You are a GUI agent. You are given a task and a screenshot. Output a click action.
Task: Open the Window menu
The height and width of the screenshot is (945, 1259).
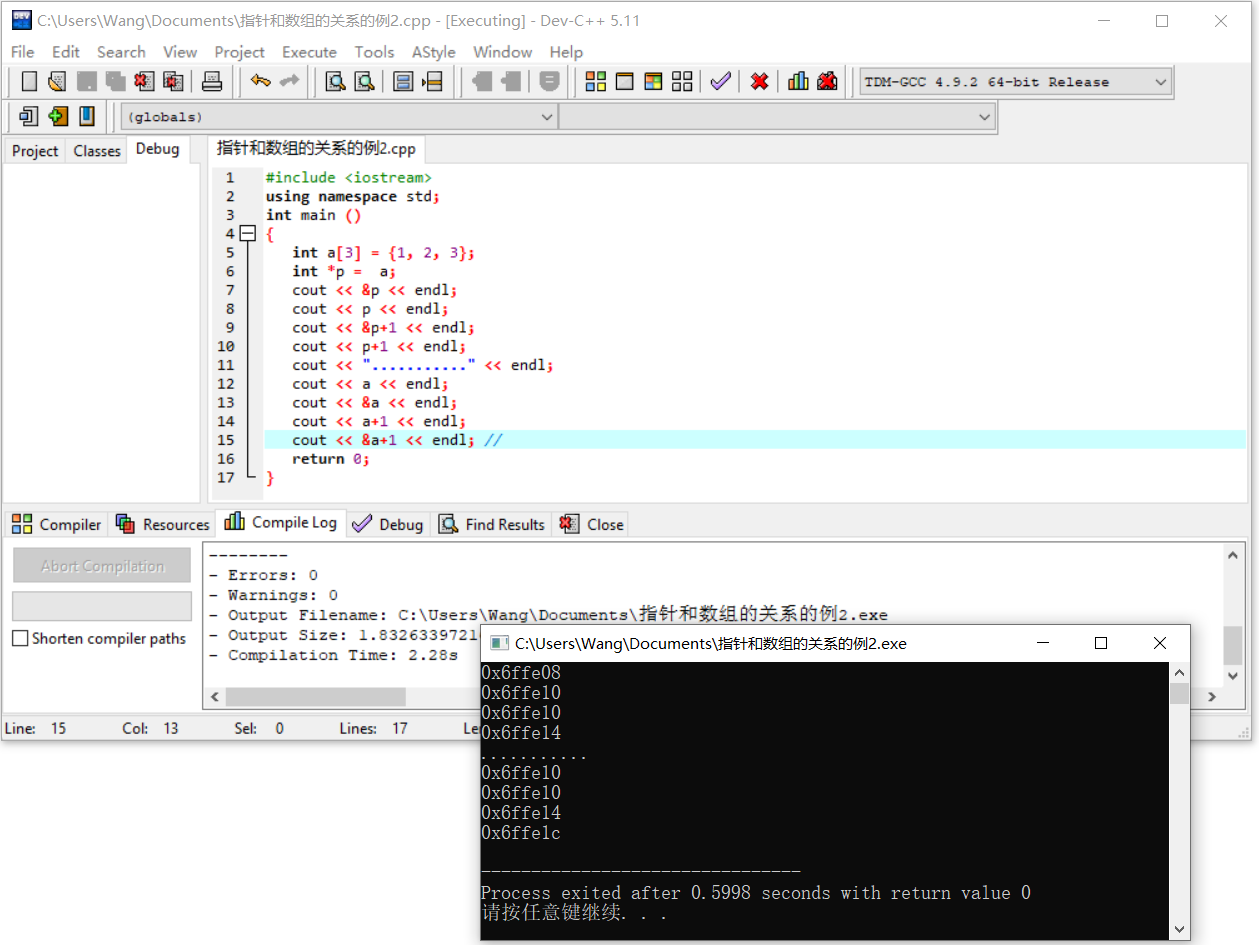coord(502,52)
